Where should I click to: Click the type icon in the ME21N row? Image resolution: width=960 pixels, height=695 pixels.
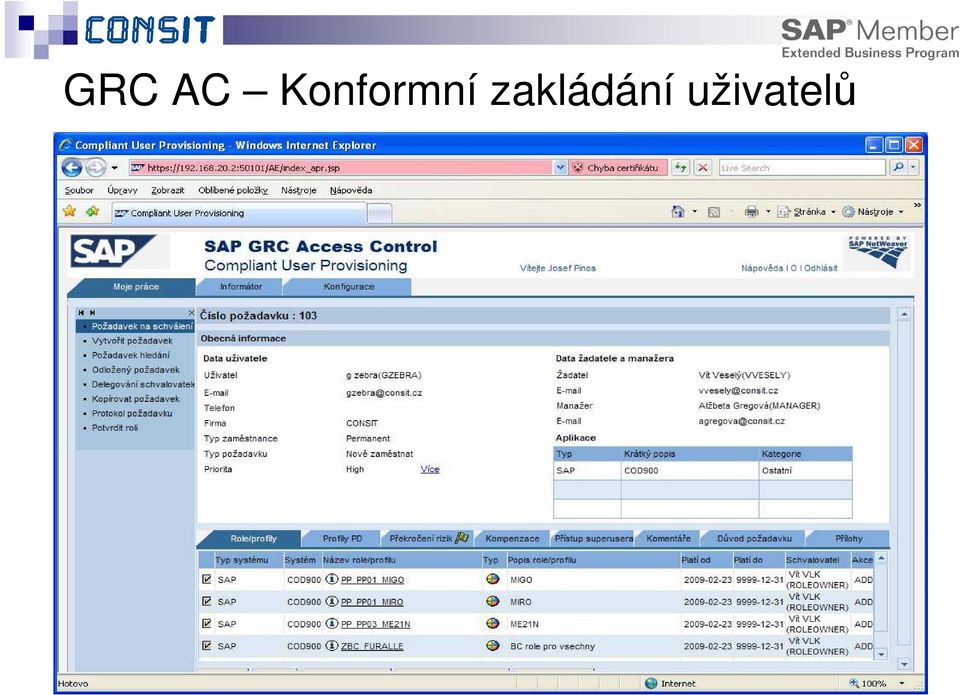click(x=492, y=623)
